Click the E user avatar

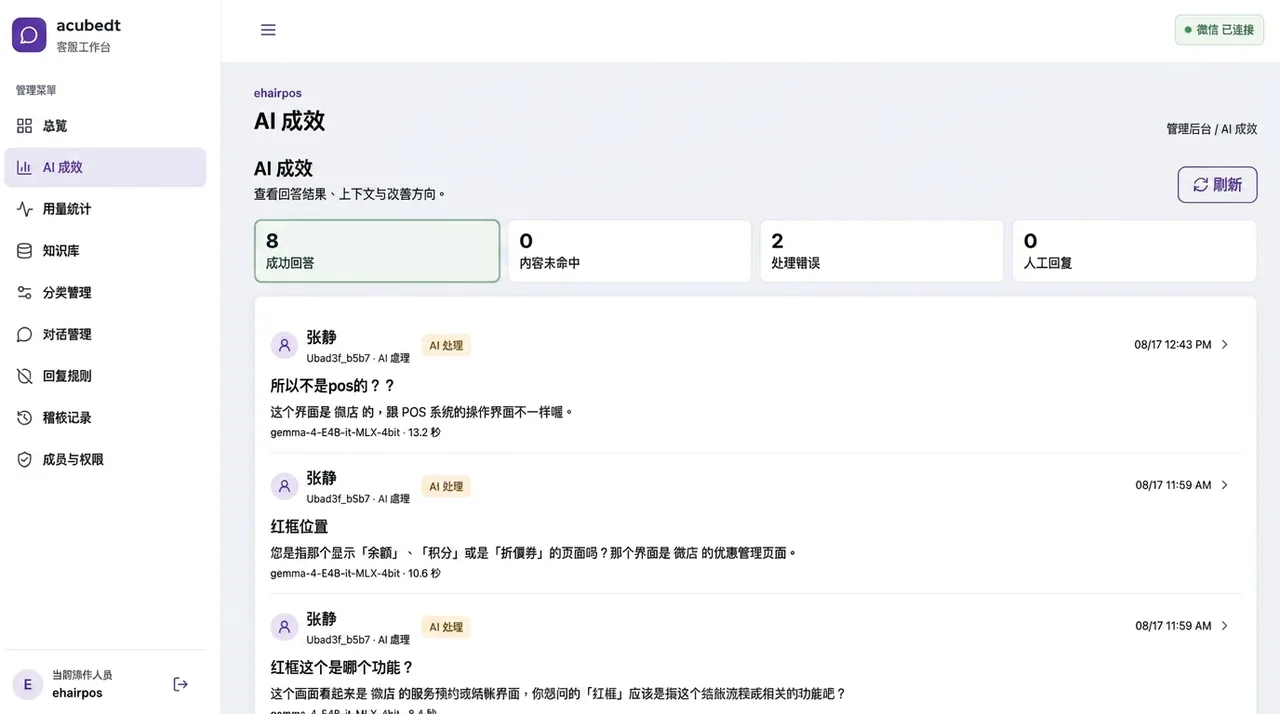point(27,684)
